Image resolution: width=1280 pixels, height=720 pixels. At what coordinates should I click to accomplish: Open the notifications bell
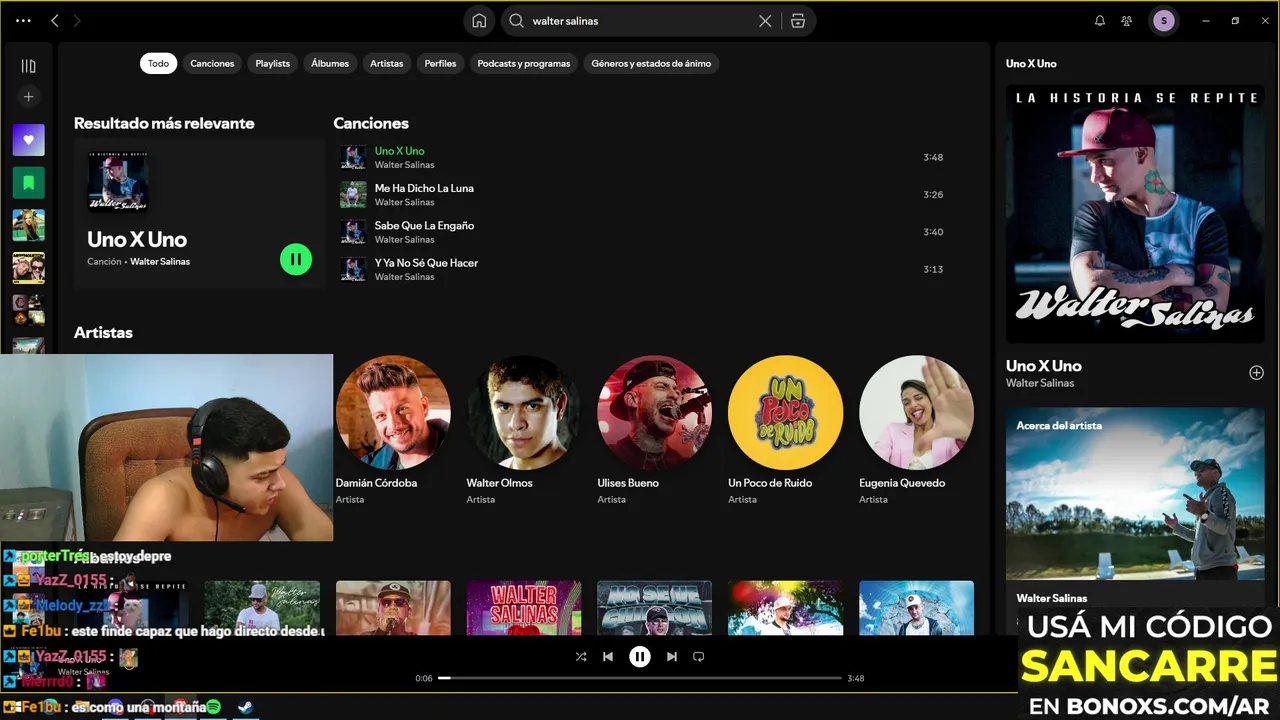point(1100,20)
